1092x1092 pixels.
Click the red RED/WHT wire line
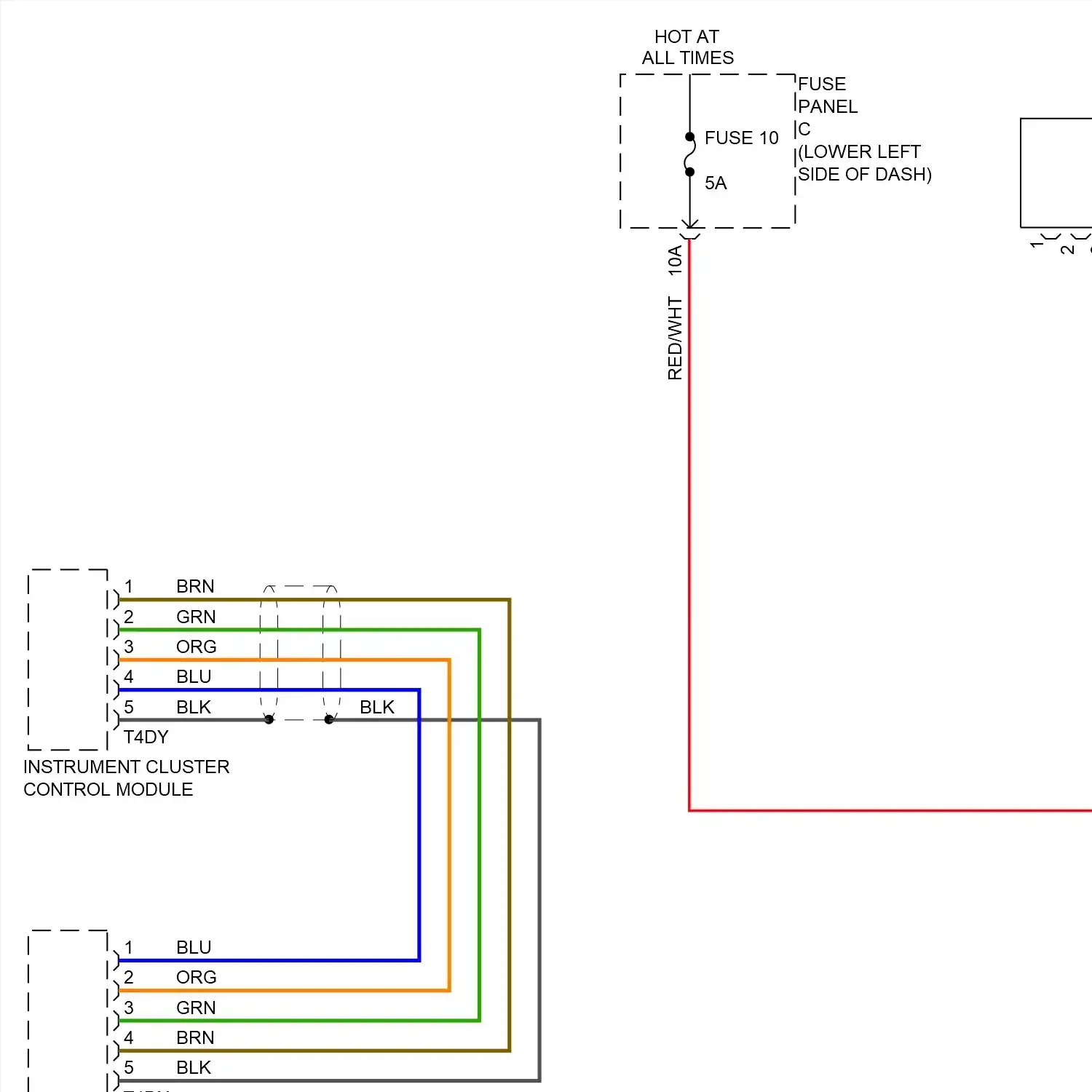[689, 524]
